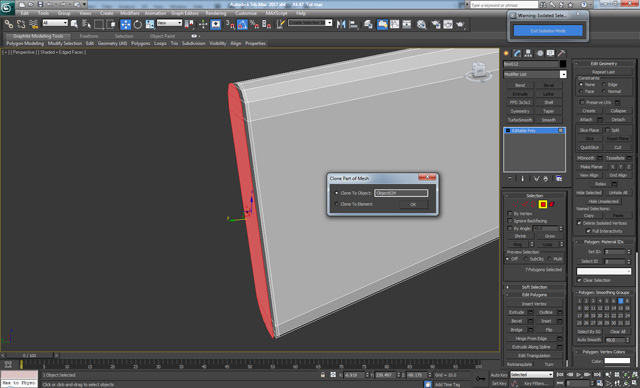Open the Create command panel tab

[507, 53]
